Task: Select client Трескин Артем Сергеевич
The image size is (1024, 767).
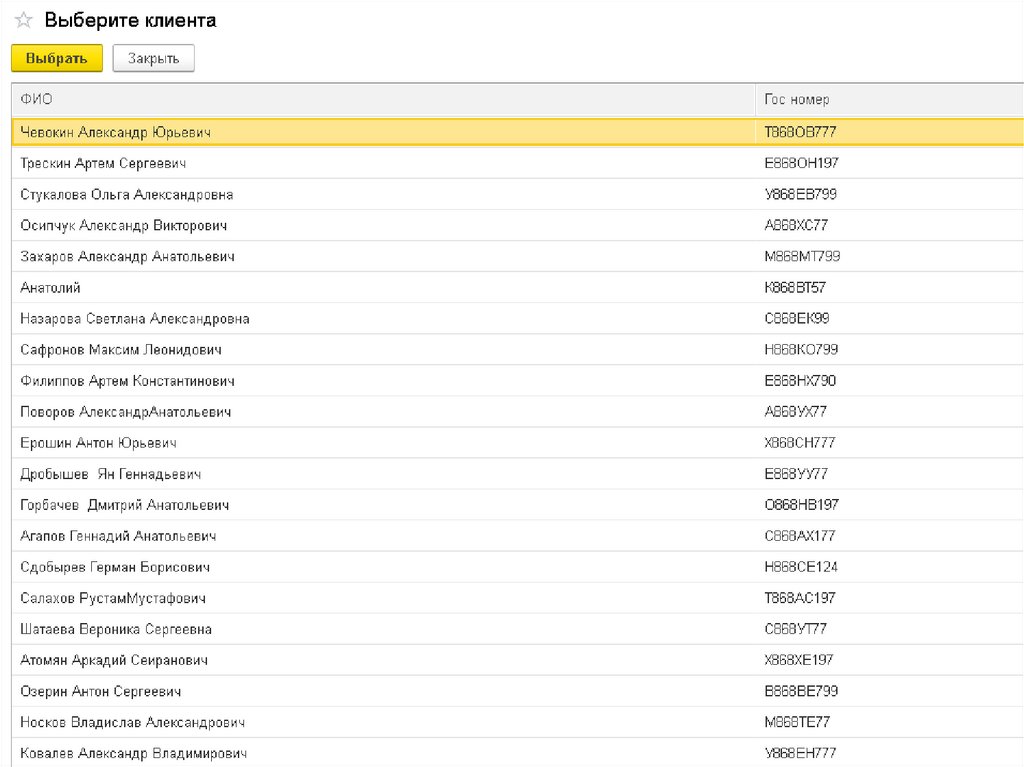Action: tap(102, 163)
